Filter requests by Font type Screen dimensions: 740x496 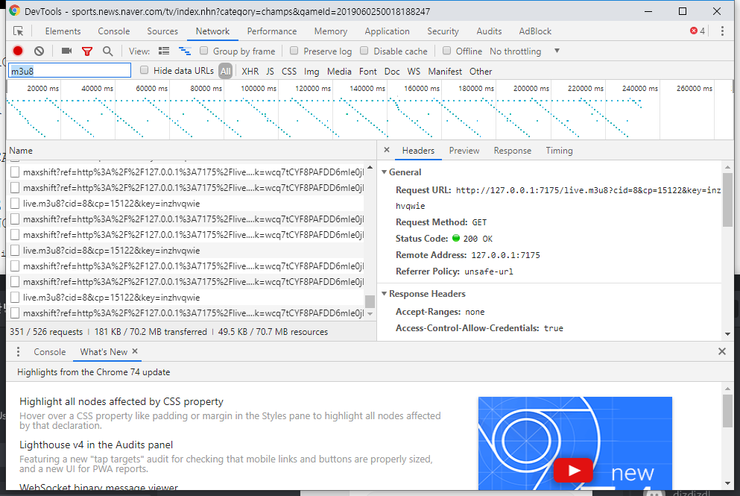368,71
